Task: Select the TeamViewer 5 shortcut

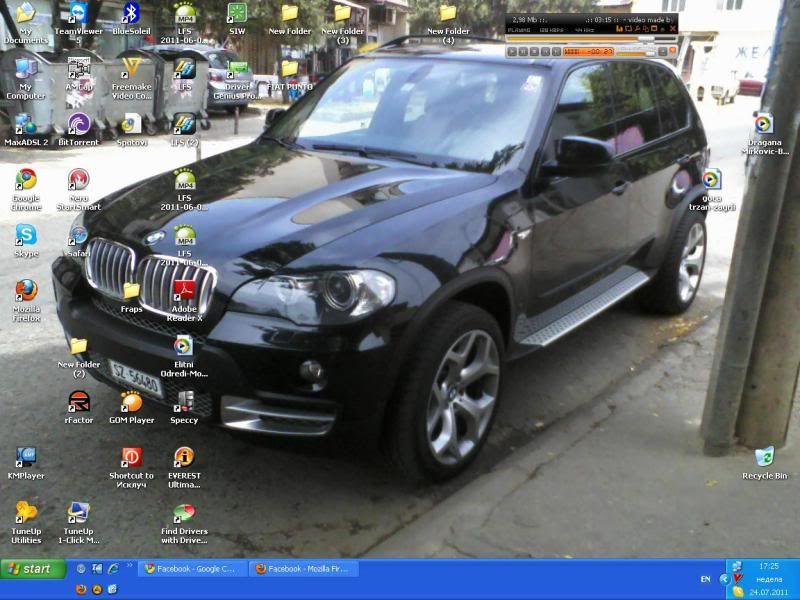Action: [79, 23]
